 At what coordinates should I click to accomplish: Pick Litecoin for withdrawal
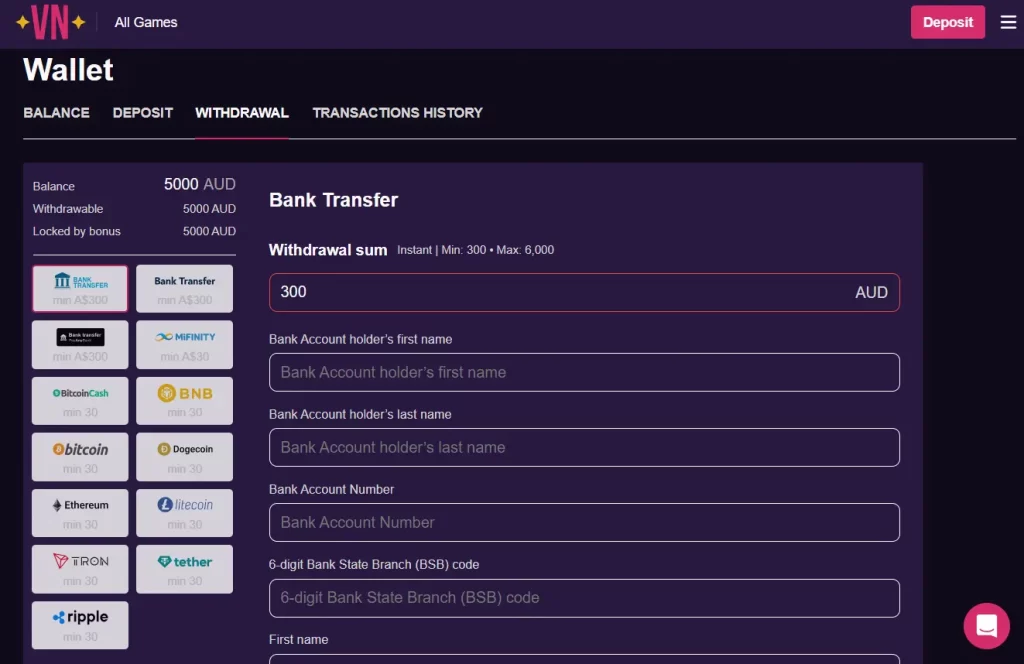pos(184,512)
